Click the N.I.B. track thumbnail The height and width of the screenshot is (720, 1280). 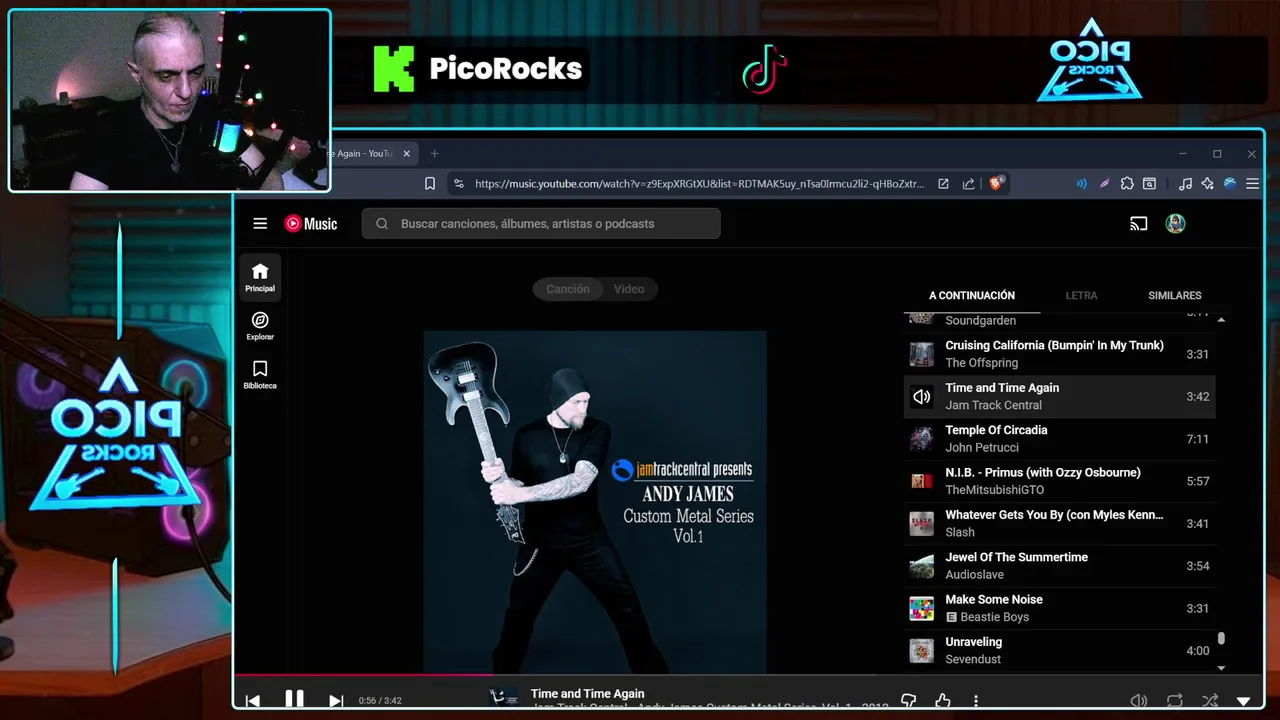pyautogui.click(x=922, y=481)
